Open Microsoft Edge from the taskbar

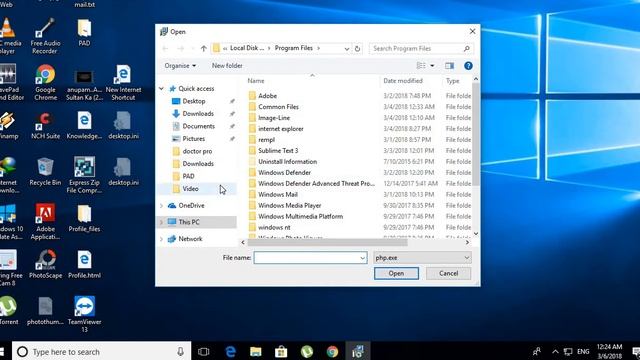230,351
